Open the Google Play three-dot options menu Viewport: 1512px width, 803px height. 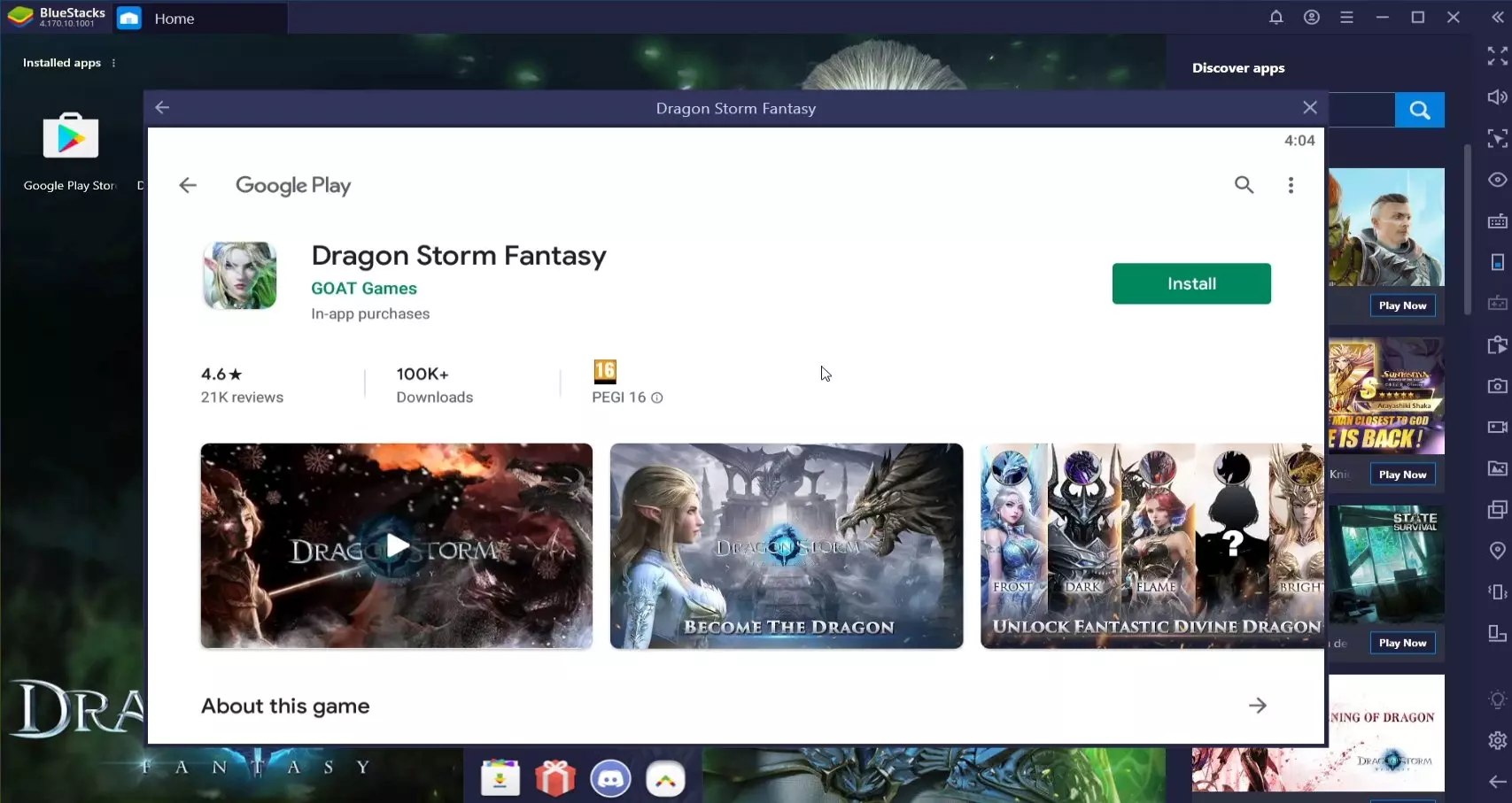pyautogui.click(x=1291, y=185)
